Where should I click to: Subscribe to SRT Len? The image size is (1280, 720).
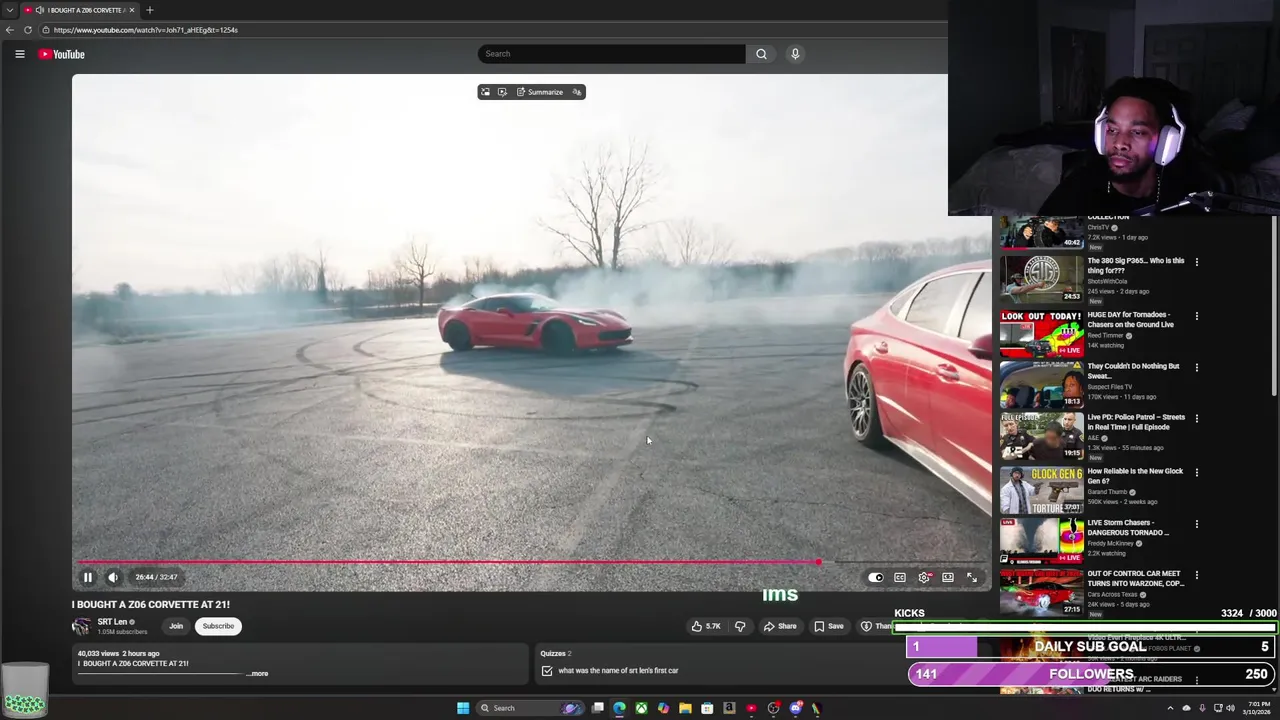[218, 626]
